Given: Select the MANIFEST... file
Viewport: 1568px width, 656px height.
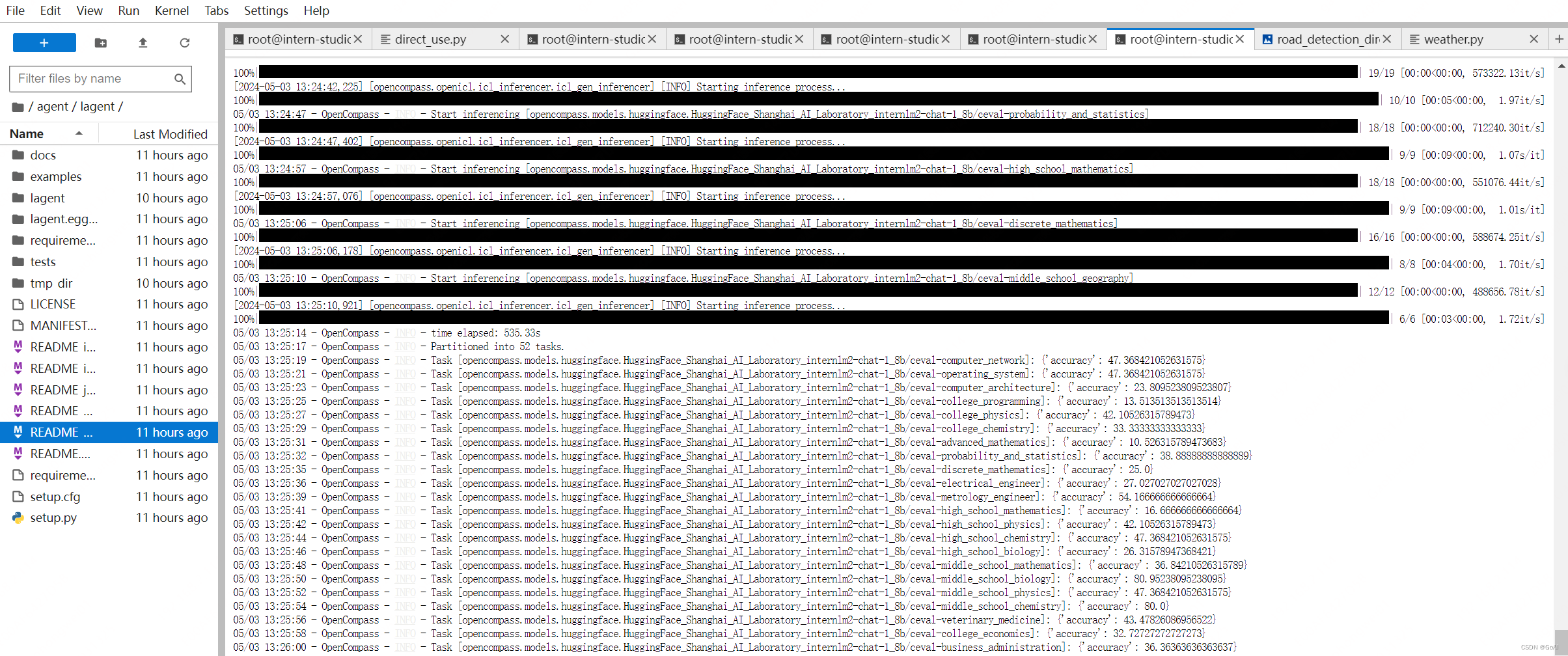Looking at the screenshot, I should click(109, 325).
